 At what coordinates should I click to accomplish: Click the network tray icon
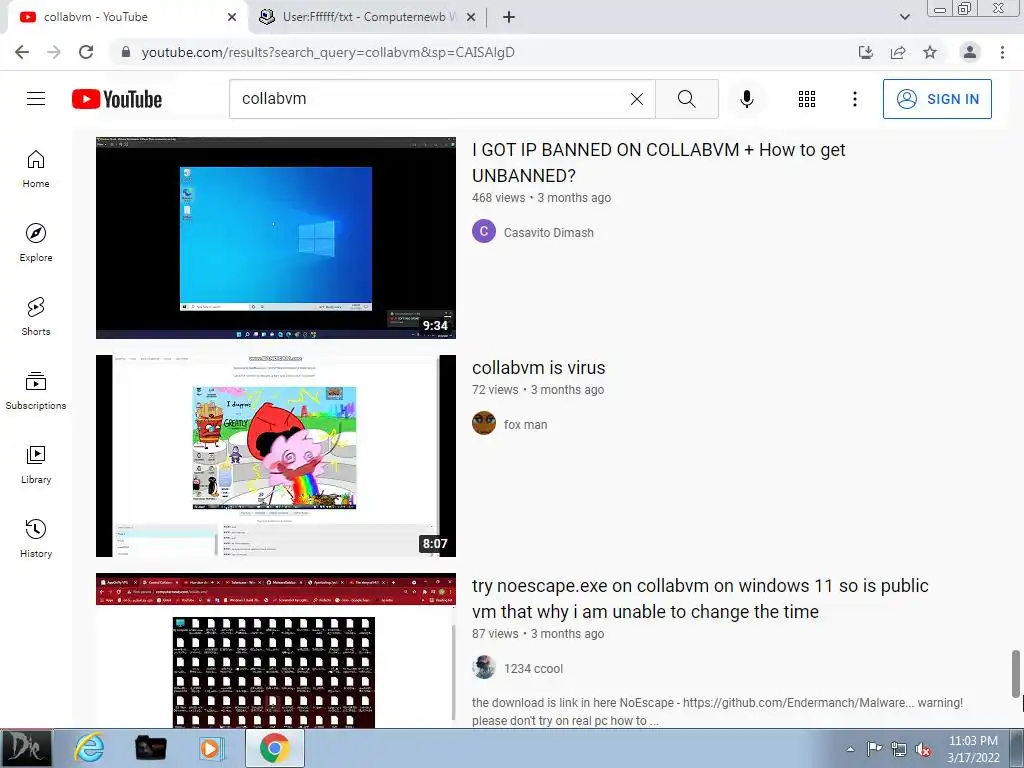(x=899, y=749)
